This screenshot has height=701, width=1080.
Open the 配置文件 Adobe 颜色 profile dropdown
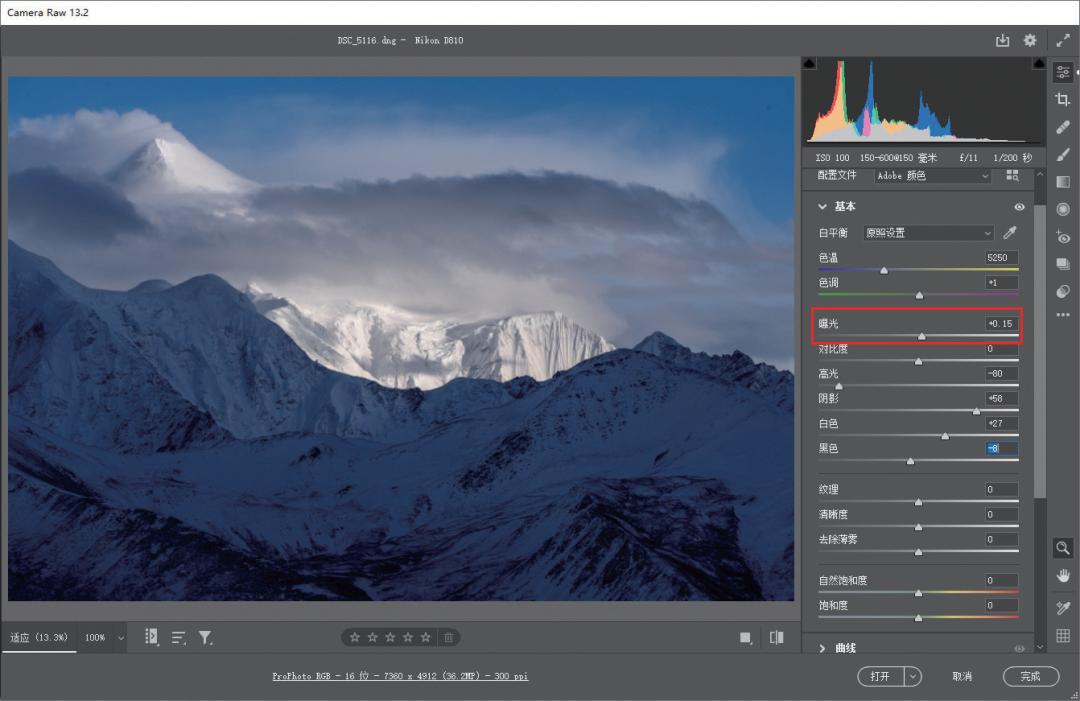coord(931,176)
